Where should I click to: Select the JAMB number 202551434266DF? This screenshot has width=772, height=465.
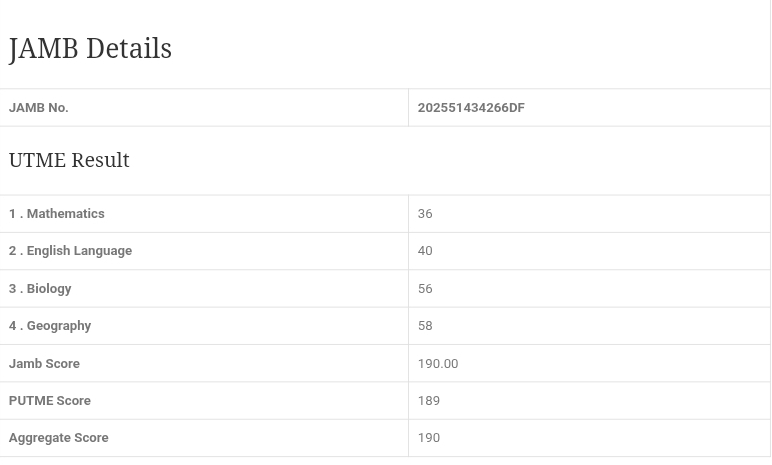click(471, 108)
